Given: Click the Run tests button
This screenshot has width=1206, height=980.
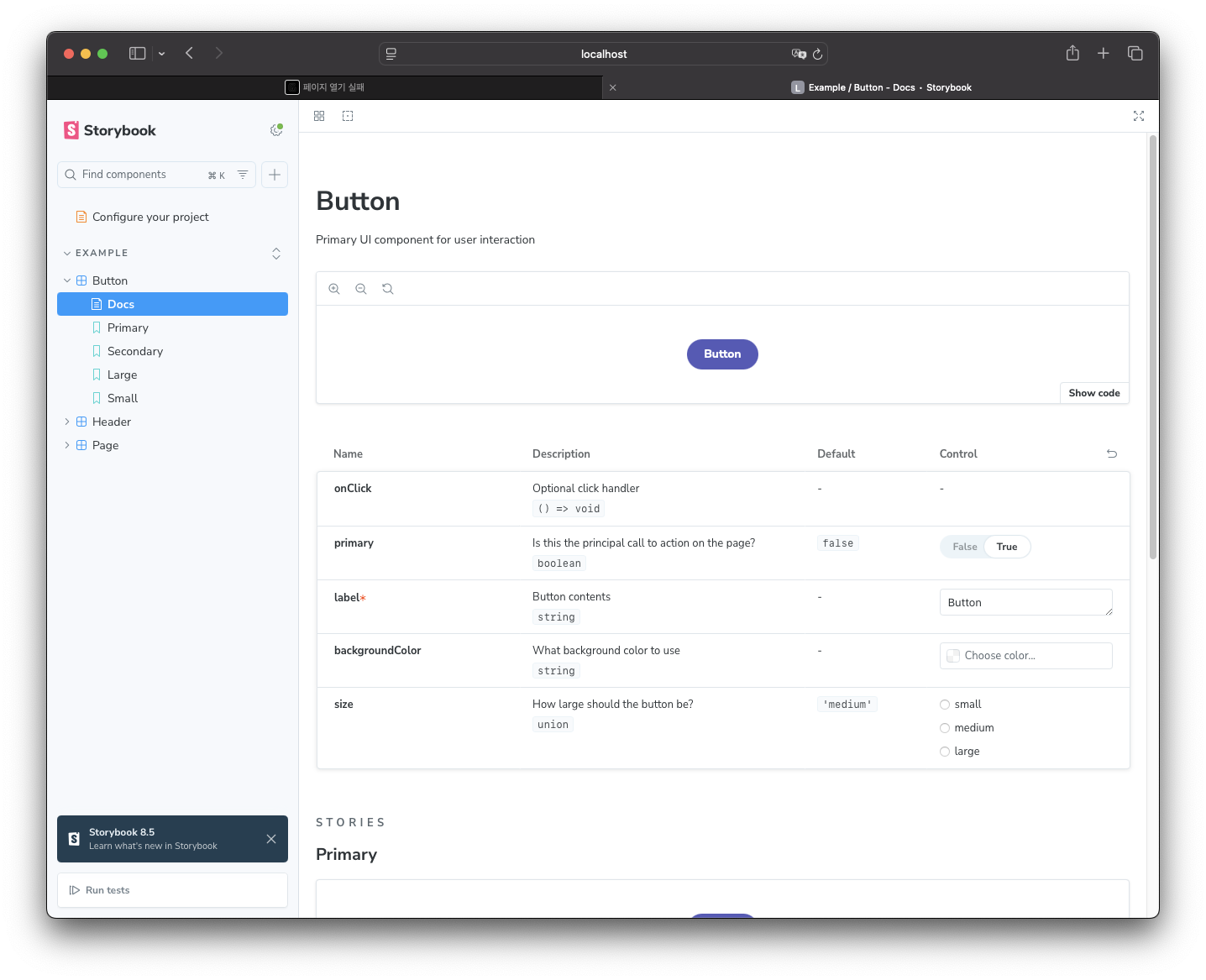Looking at the screenshot, I should point(107,890).
